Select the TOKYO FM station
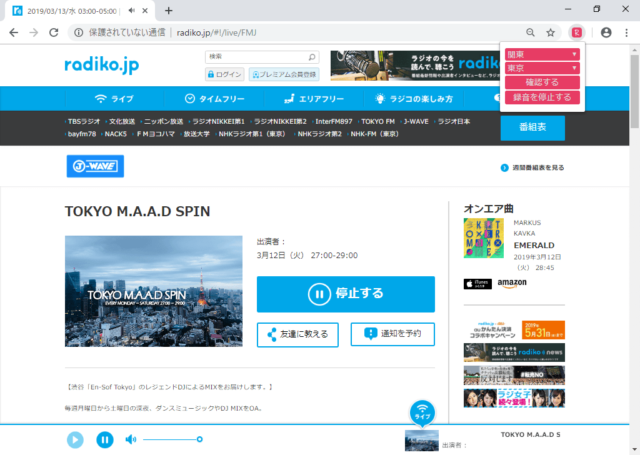This screenshot has height=455, width=640. click(378, 122)
